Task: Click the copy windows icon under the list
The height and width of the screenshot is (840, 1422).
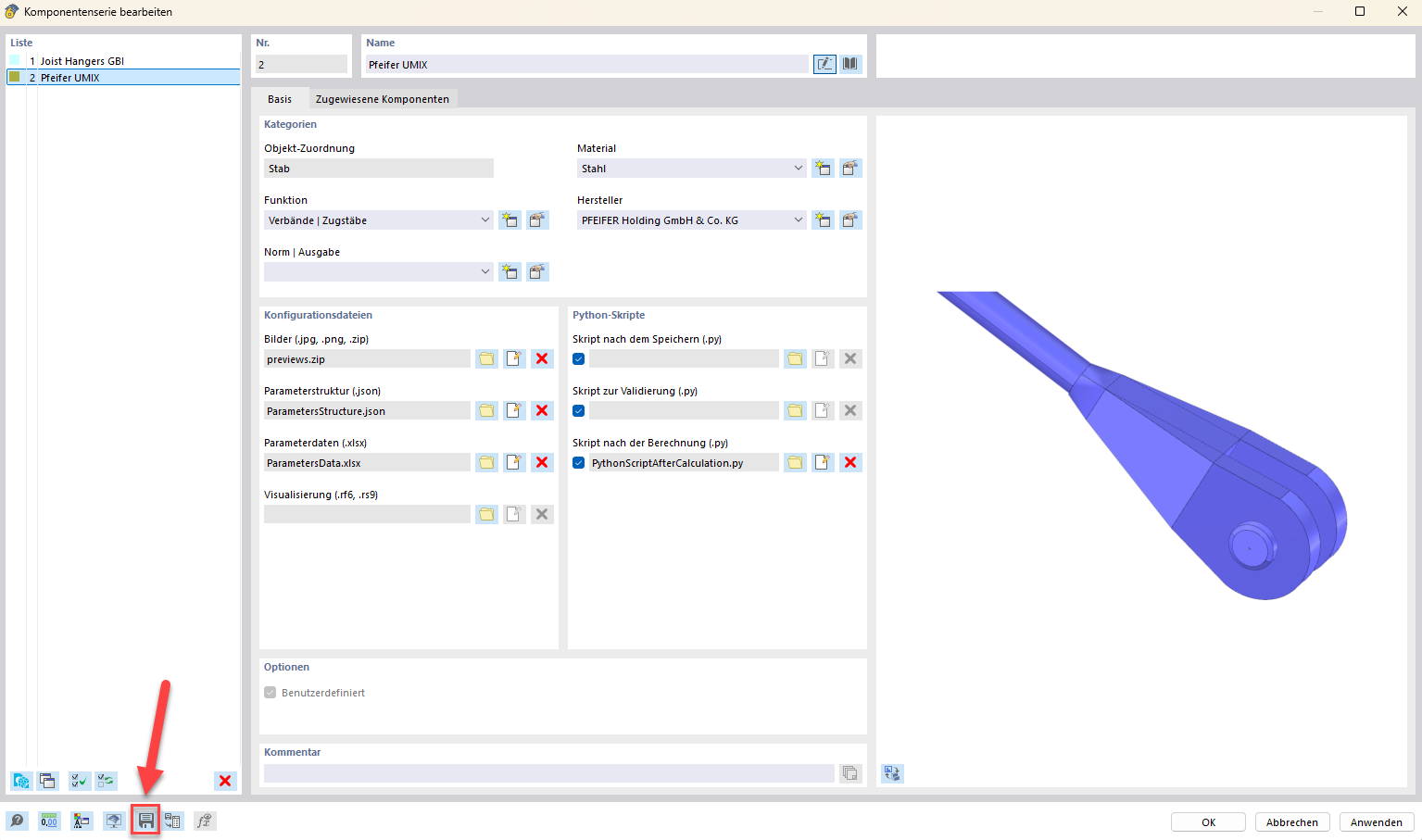Action: pos(47,781)
